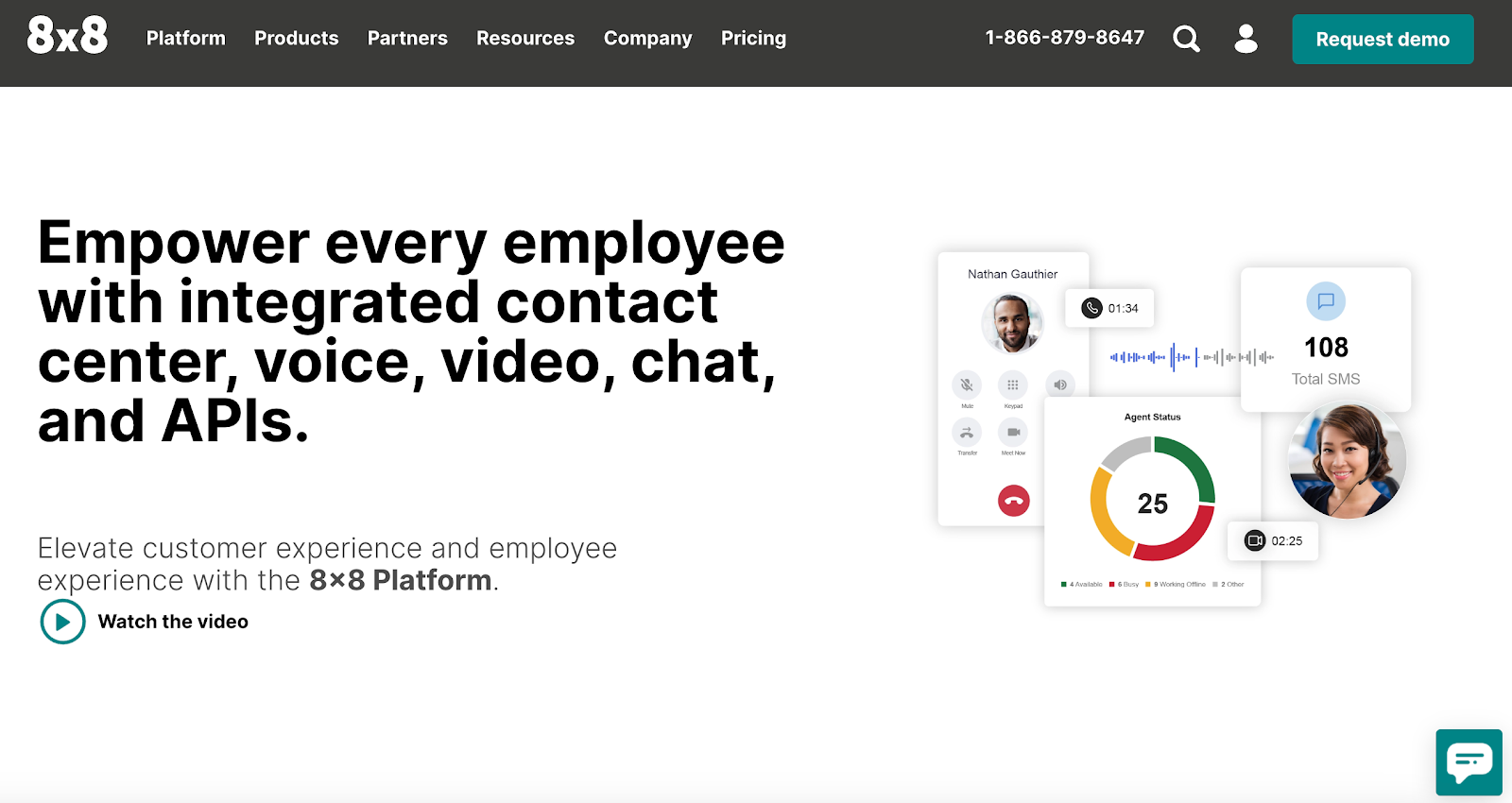The image size is (1512, 803).
Task: Open the Company menu
Action: 648,39
